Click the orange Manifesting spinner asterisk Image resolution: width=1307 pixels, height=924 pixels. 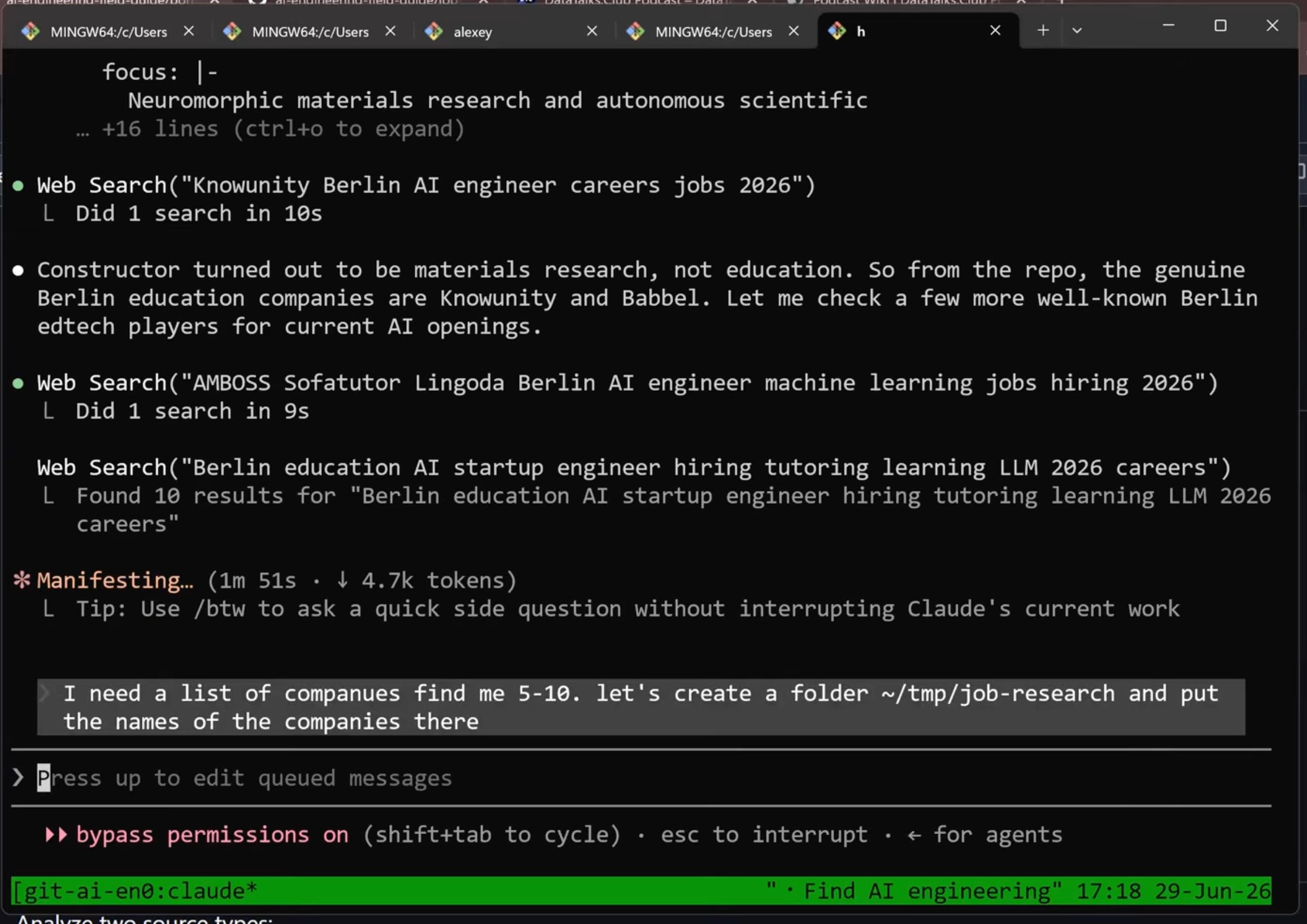21,580
